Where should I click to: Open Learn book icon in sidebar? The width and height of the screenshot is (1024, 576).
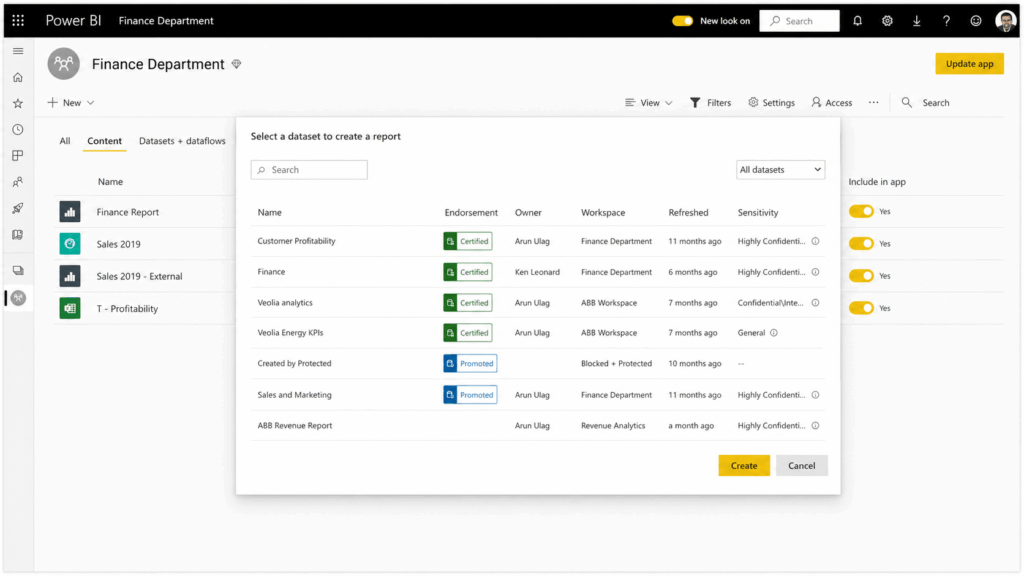(x=18, y=234)
